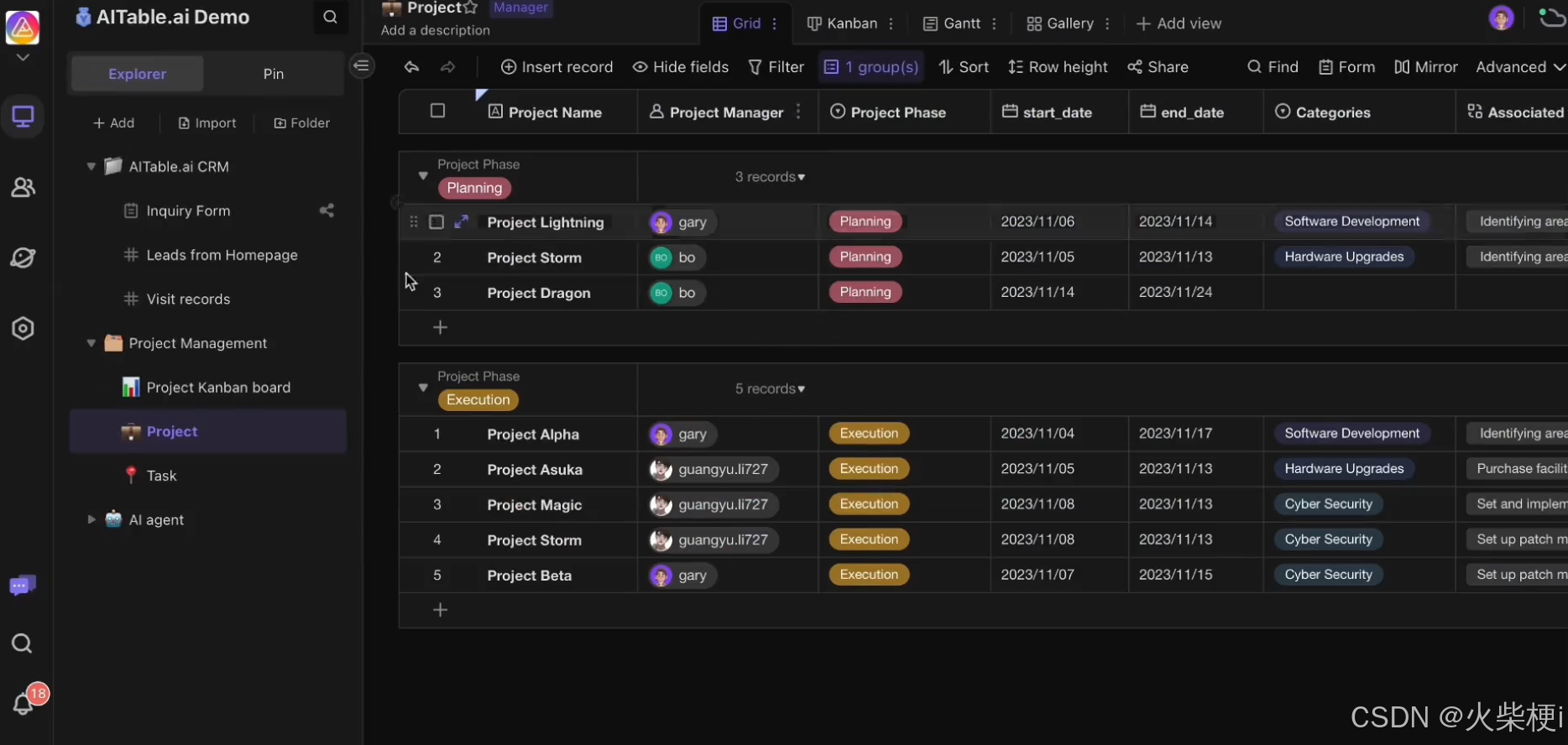Expand Project Lightning record icon

(x=461, y=221)
